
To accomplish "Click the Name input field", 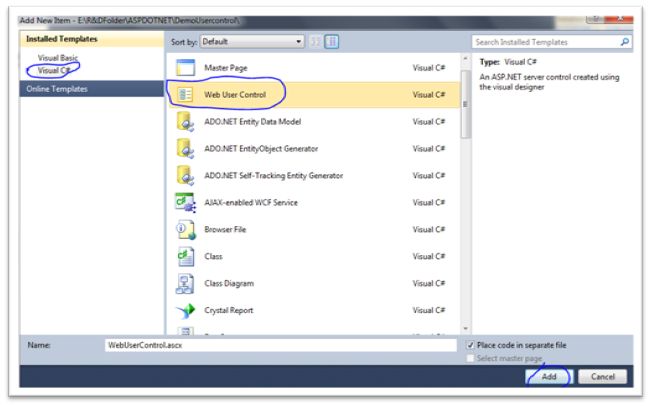I will tap(281, 345).
